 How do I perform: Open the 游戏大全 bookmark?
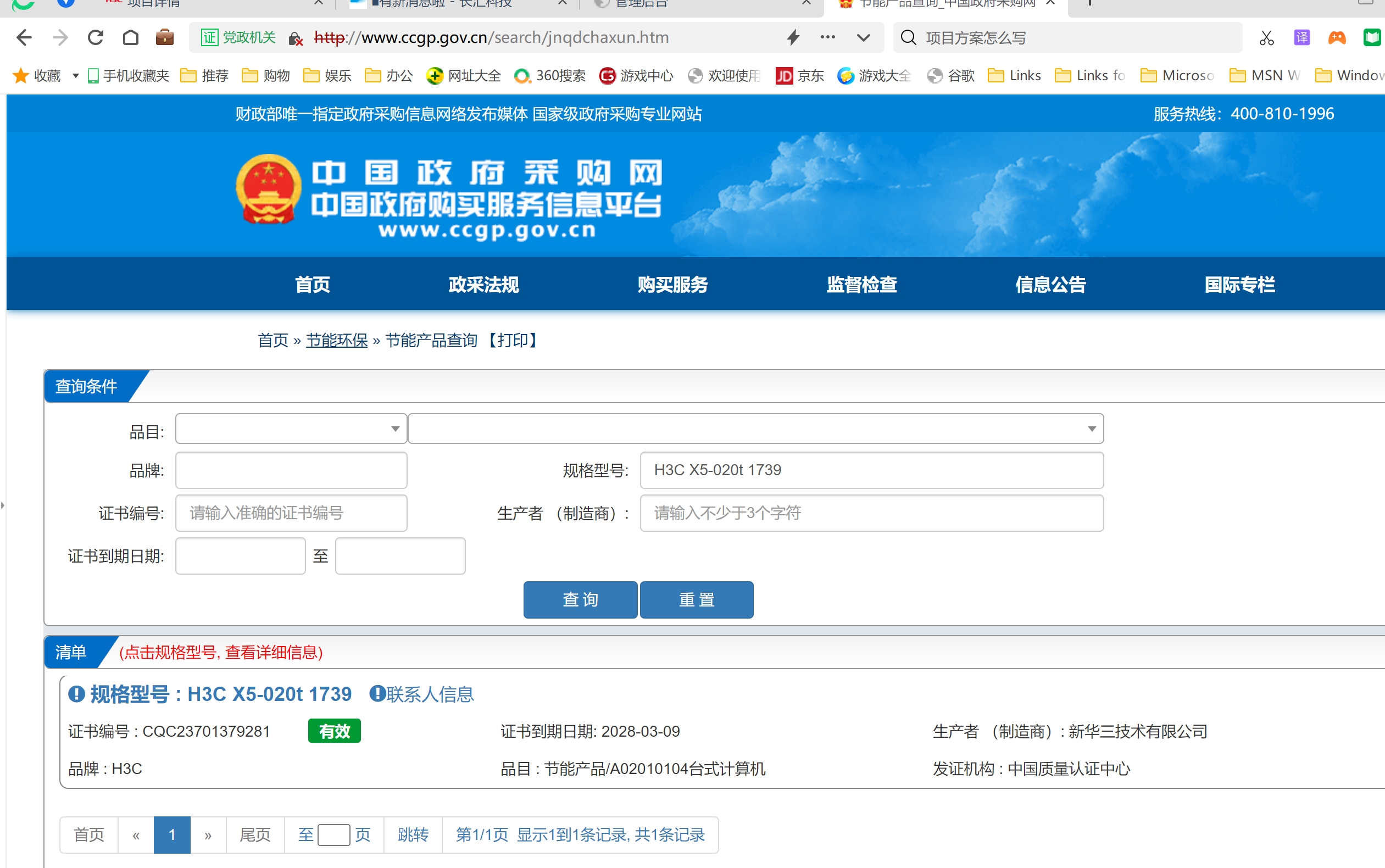pyautogui.click(x=874, y=76)
